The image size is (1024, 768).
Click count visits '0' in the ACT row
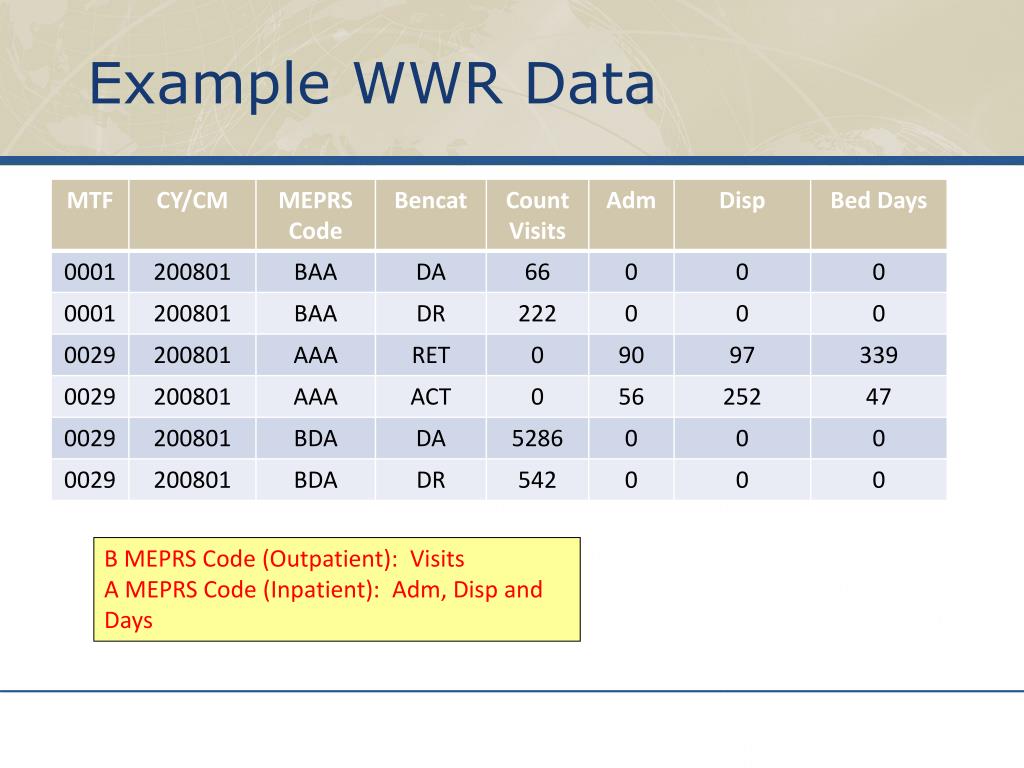click(537, 396)
